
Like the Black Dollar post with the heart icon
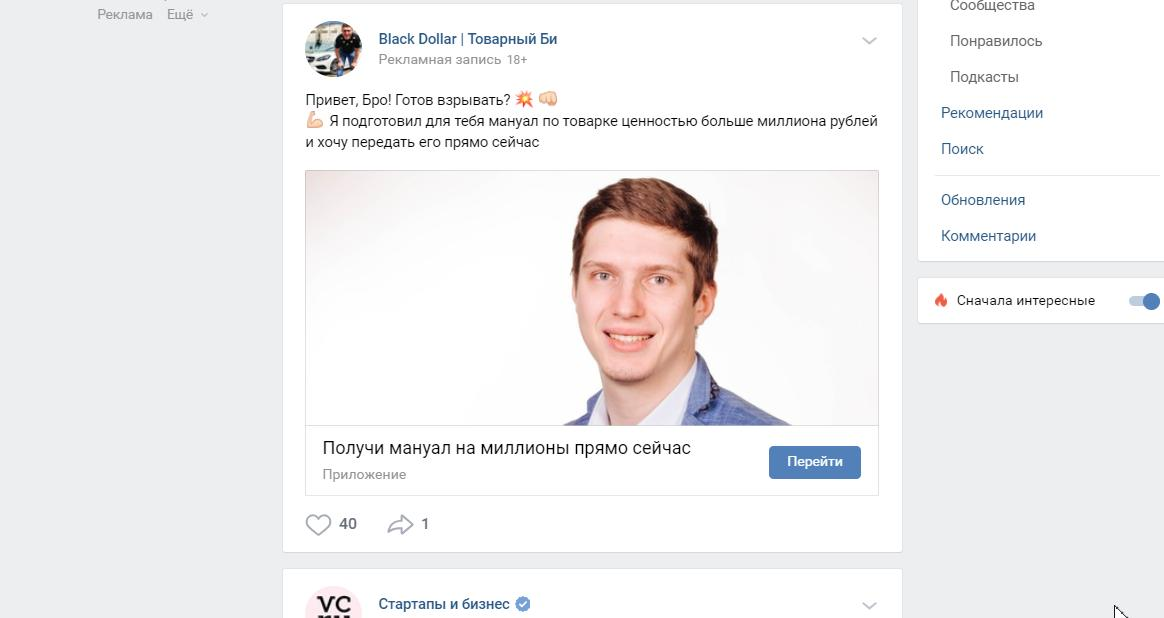(318, 524)
